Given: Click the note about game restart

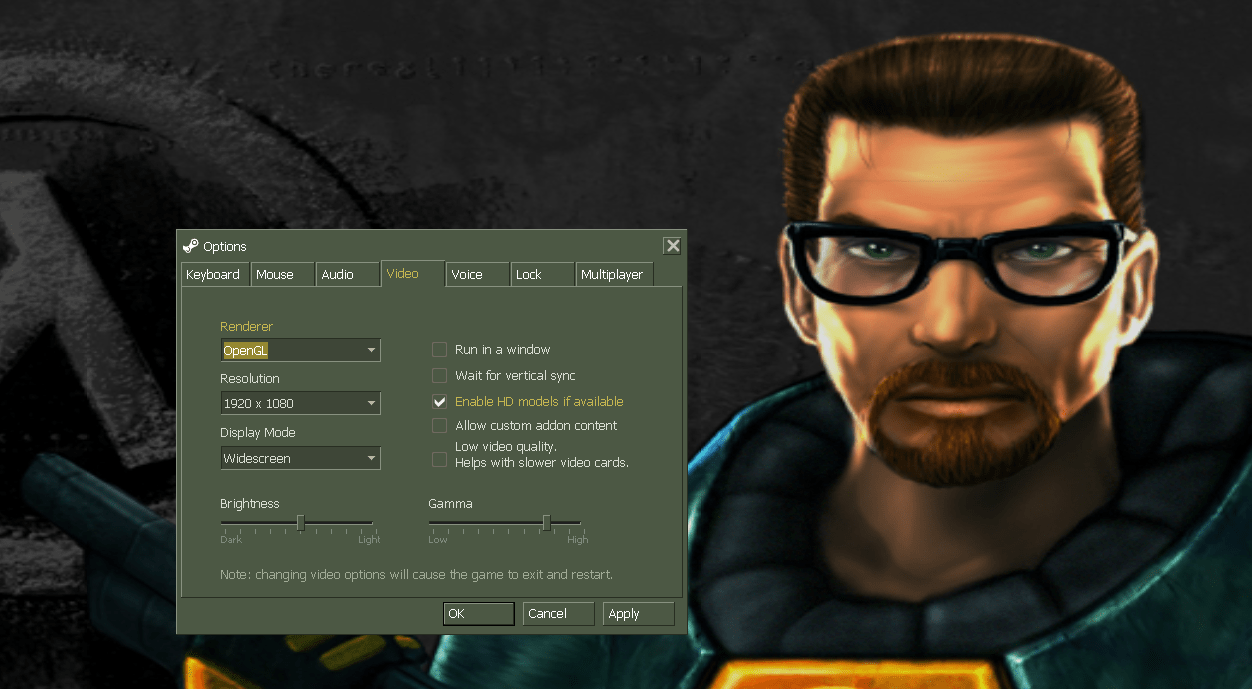Looking at the screenshot, I should coord(416,575).
